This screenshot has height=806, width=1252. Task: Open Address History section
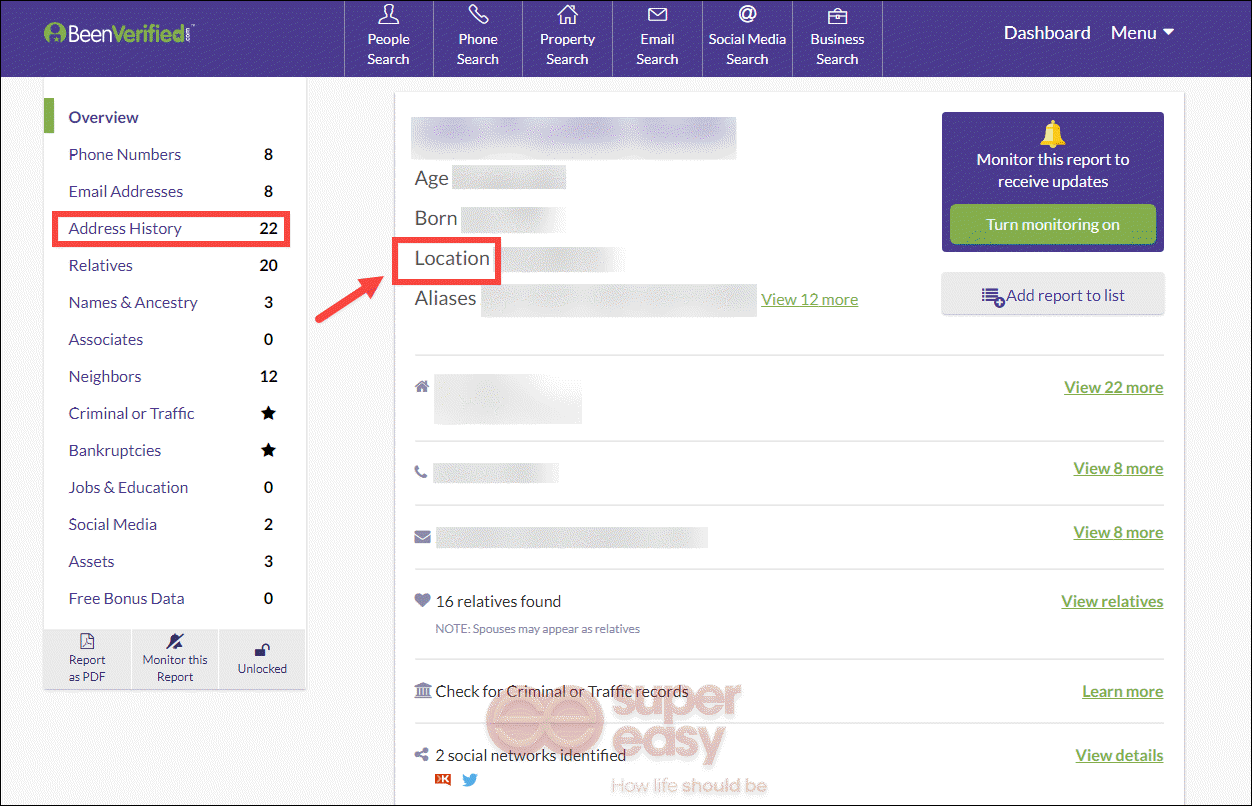(125, 228)
